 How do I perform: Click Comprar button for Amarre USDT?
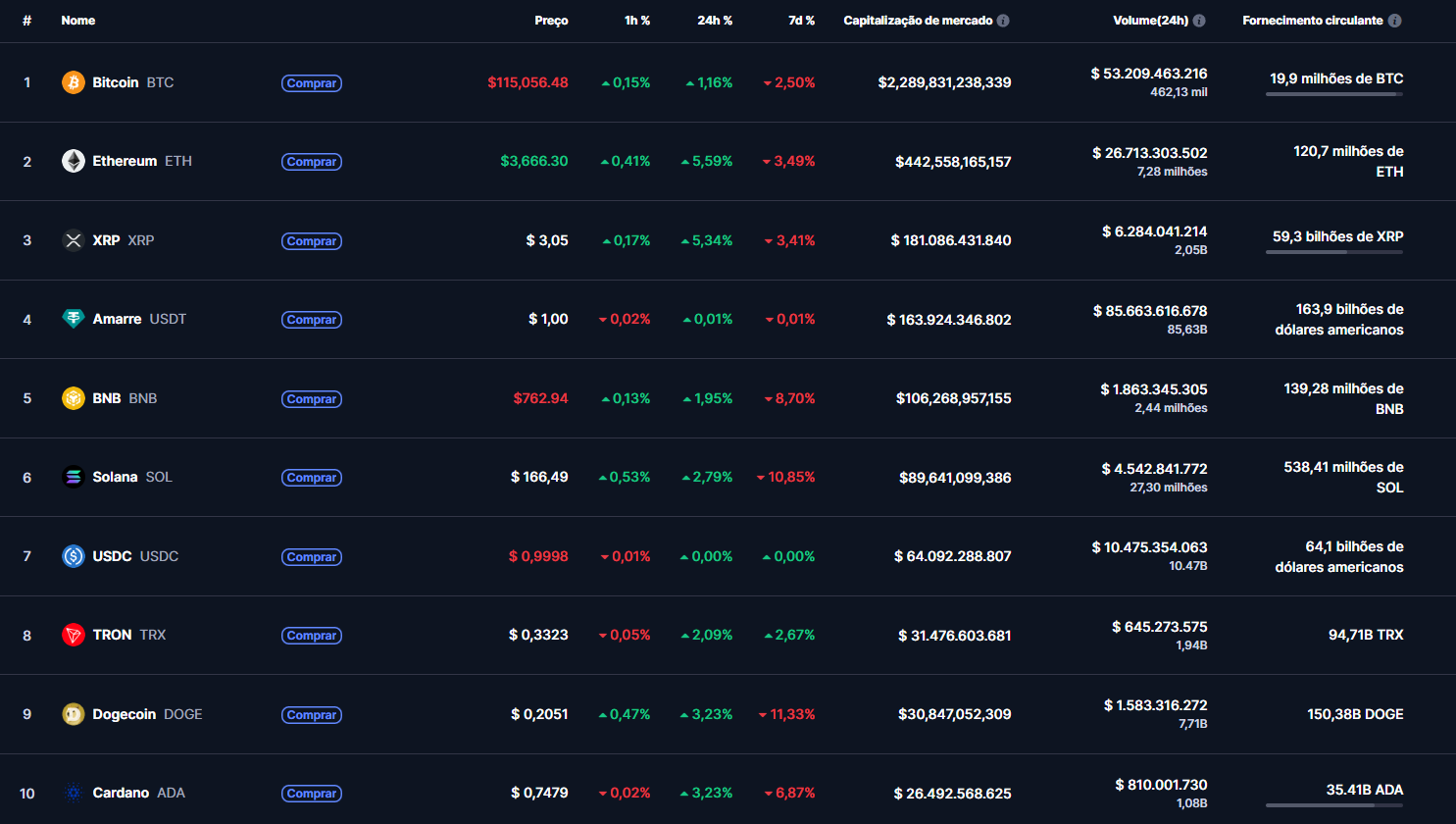tap(312, 320)
